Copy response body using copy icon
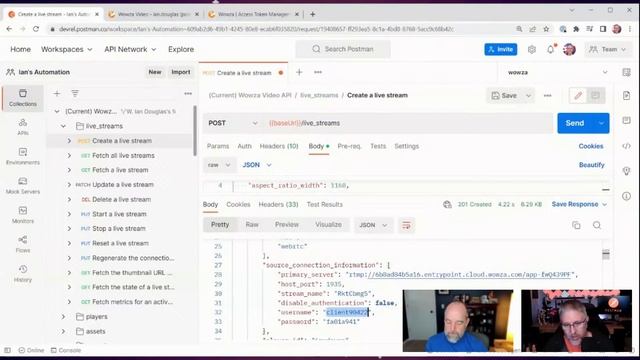Viewport: 640px width, 360px height. point(576,225)
